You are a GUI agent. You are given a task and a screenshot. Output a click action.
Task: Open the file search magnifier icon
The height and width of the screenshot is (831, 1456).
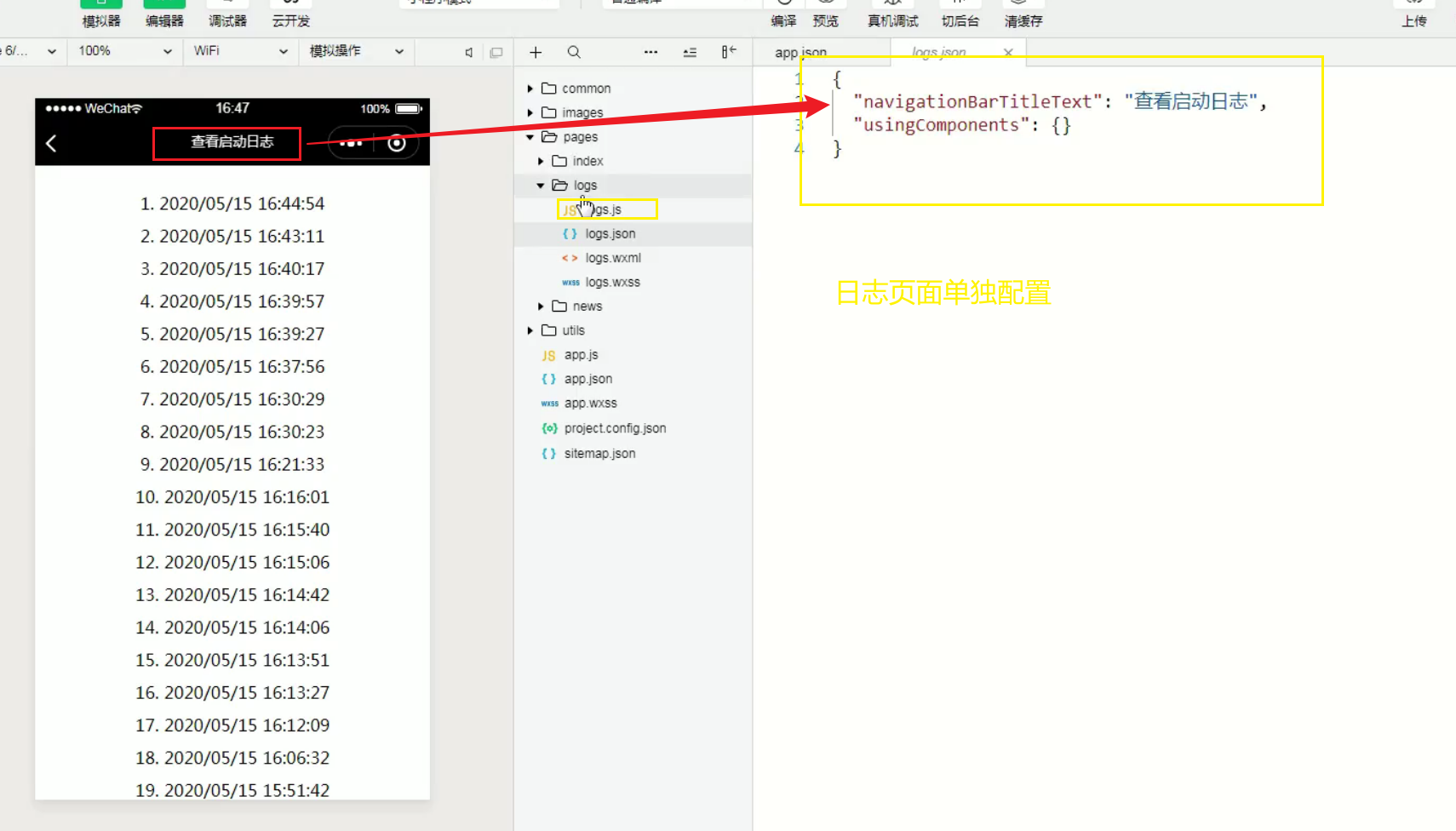click(x=574, y=52)
